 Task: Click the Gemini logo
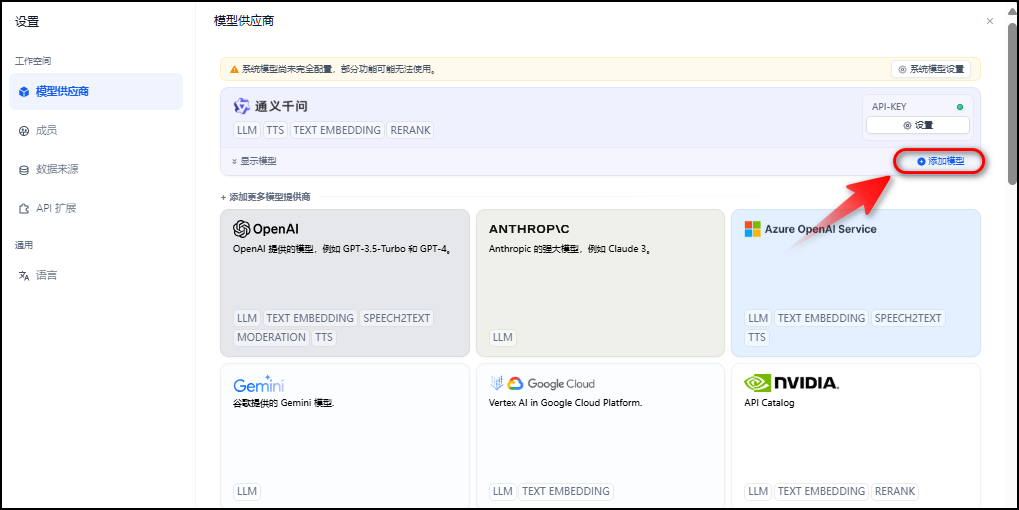coord(259,384)
